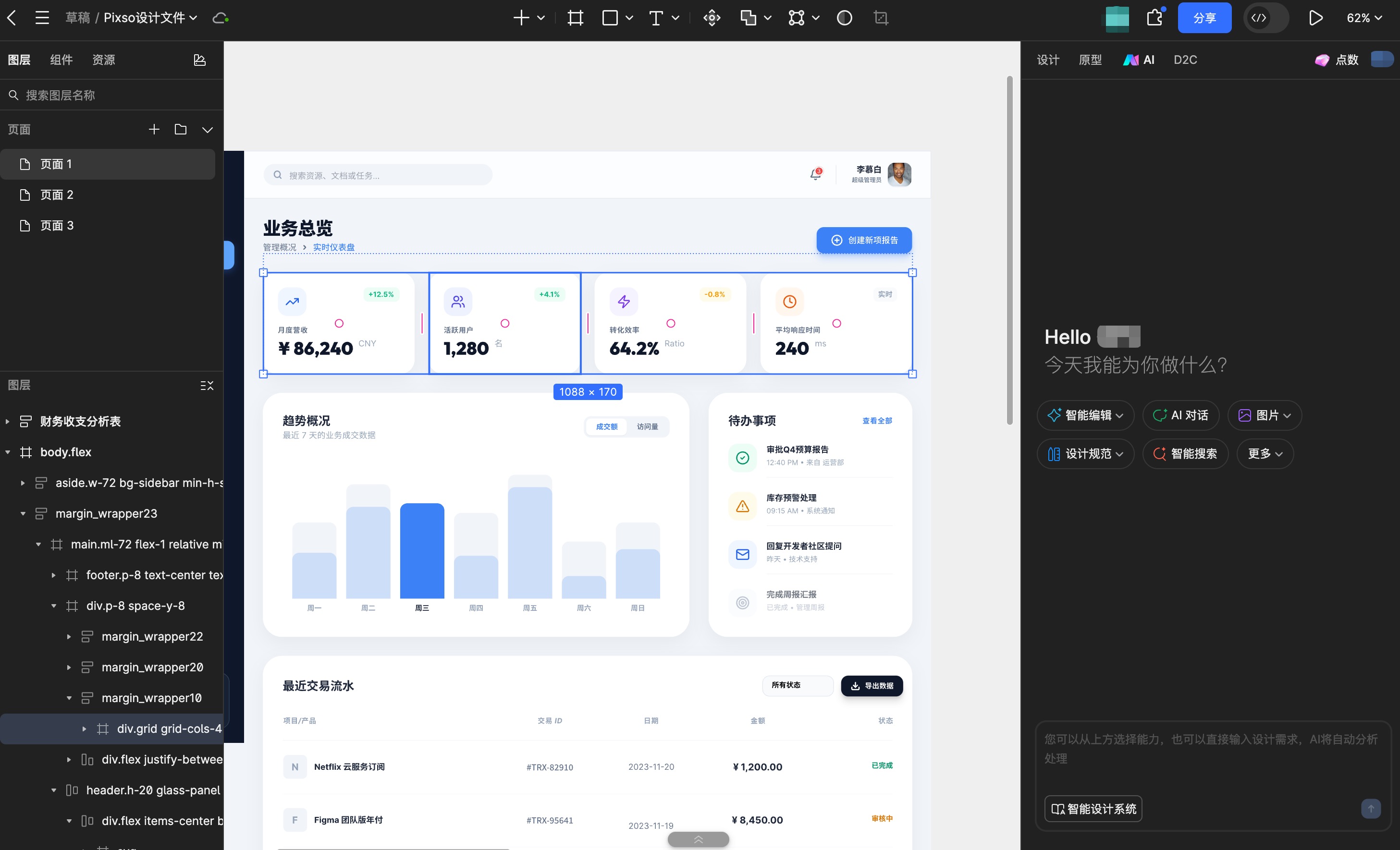Click the bottom collapse-up handle

pyautogui.click(x=698, y=840)
